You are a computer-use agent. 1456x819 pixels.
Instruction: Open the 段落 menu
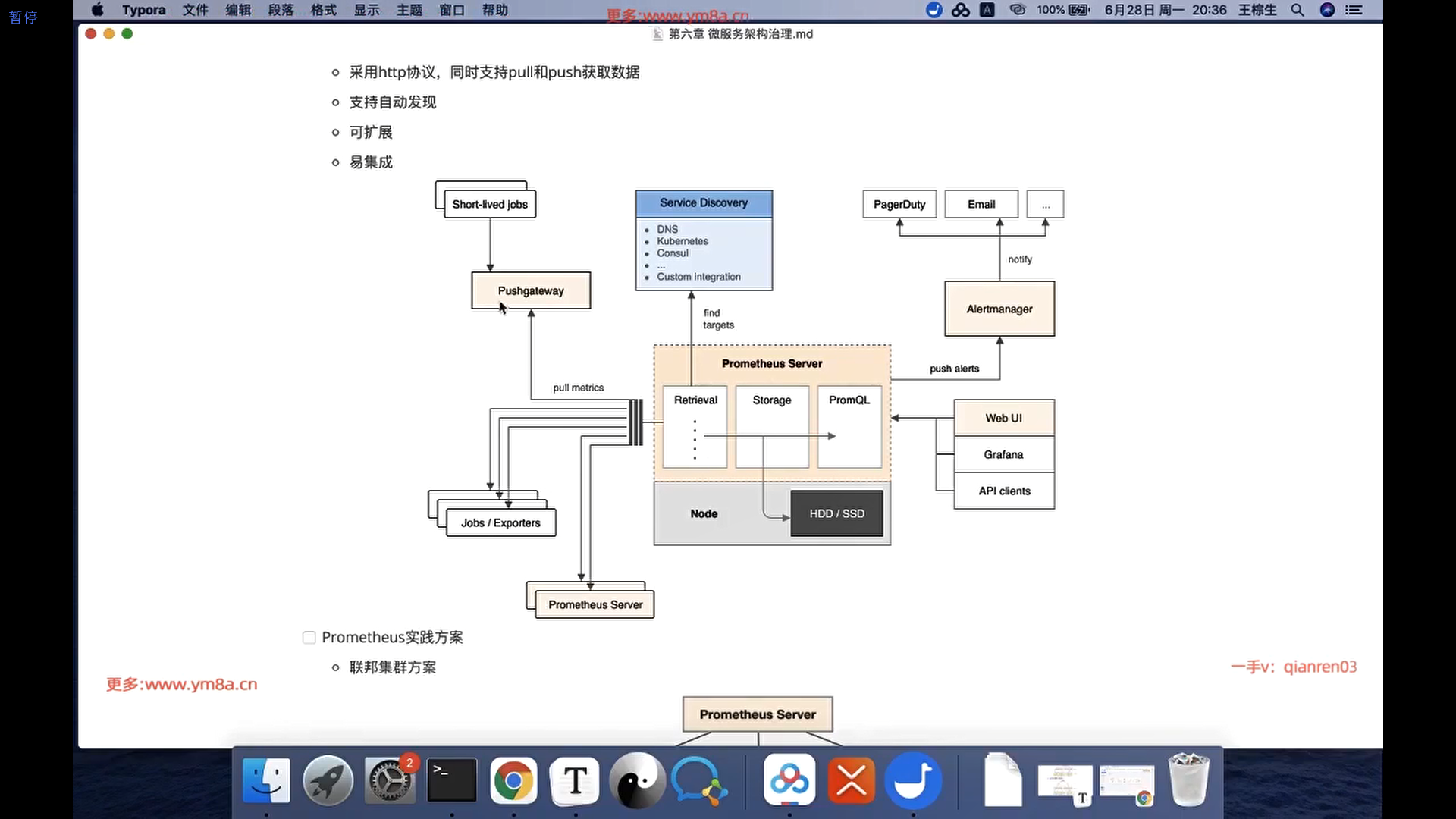[x=281, y=10]
